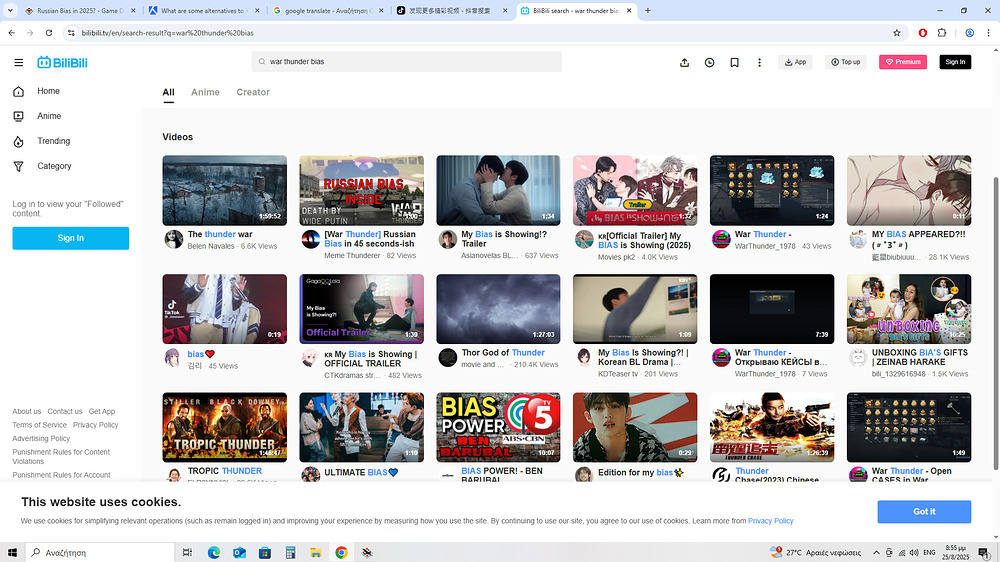Open the bookmarks icon in header
1000x562 pixels.
[x=734, y=63]
